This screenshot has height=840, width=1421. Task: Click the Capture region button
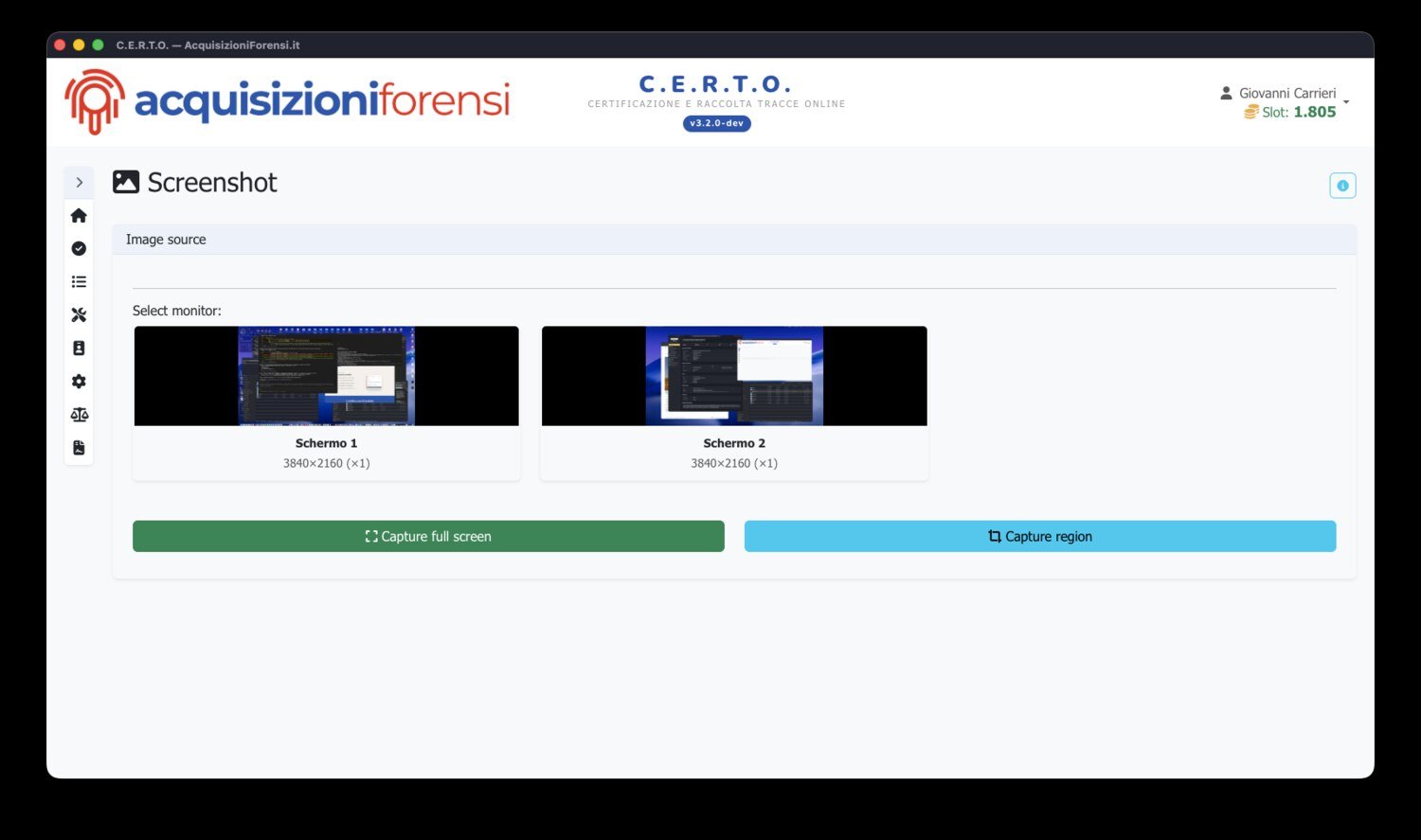pyautogui.click(x=1040, y=536)
